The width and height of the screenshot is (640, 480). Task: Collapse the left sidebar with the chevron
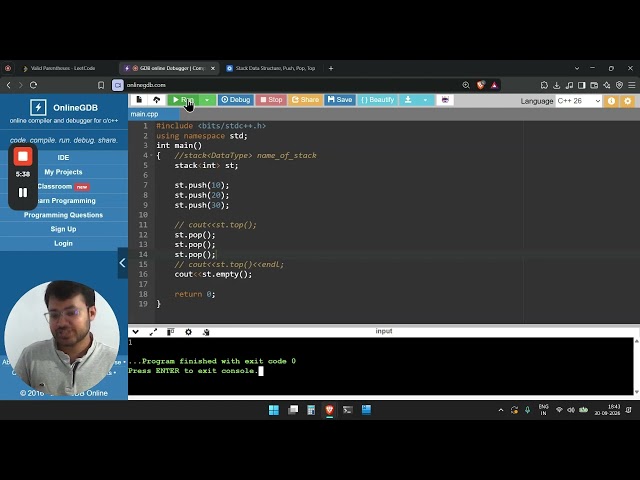tap(122, 263)
